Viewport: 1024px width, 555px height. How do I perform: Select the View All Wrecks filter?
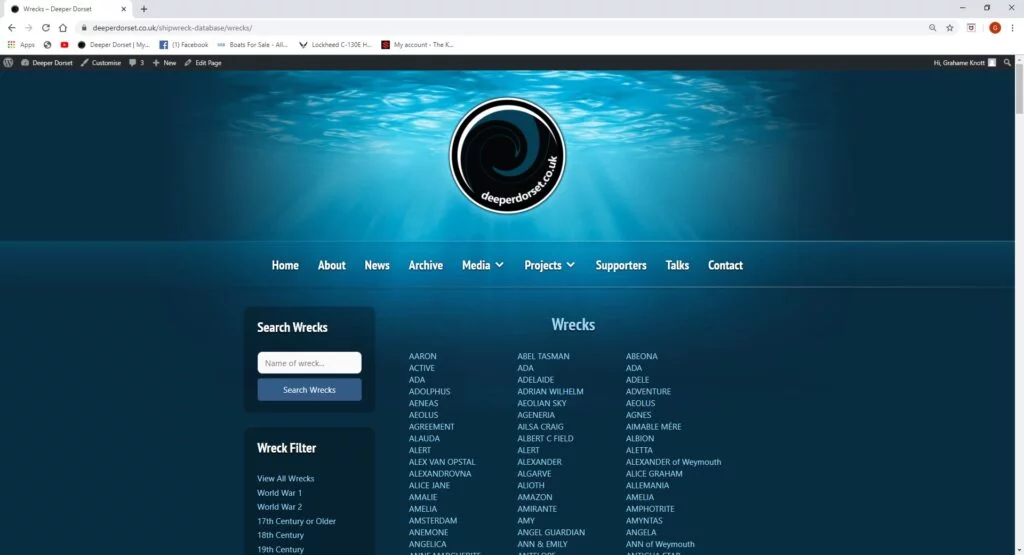(x=285, y=479)
